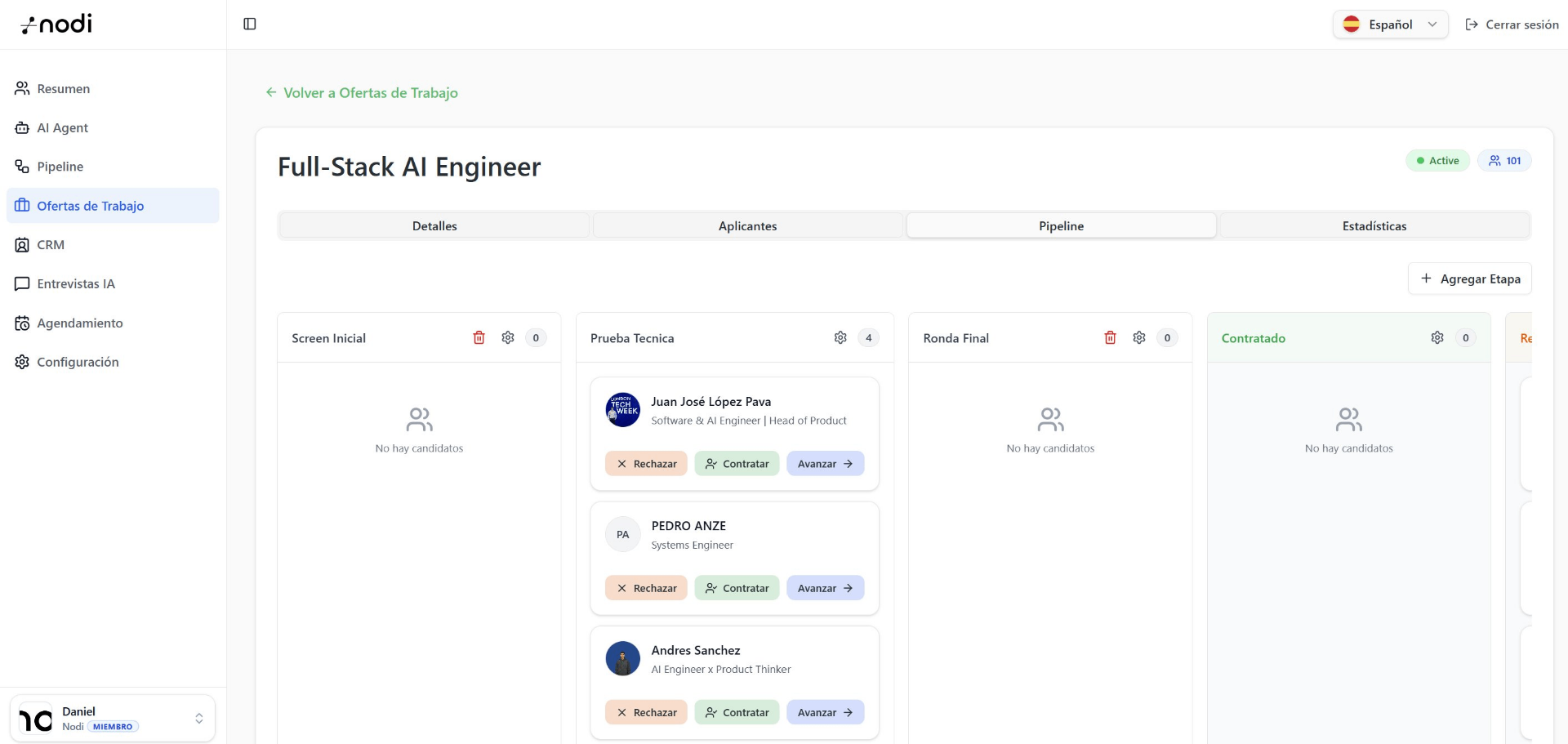1568x744 pixels.
Task: Open Configuración settings
Action: (113, 362)
